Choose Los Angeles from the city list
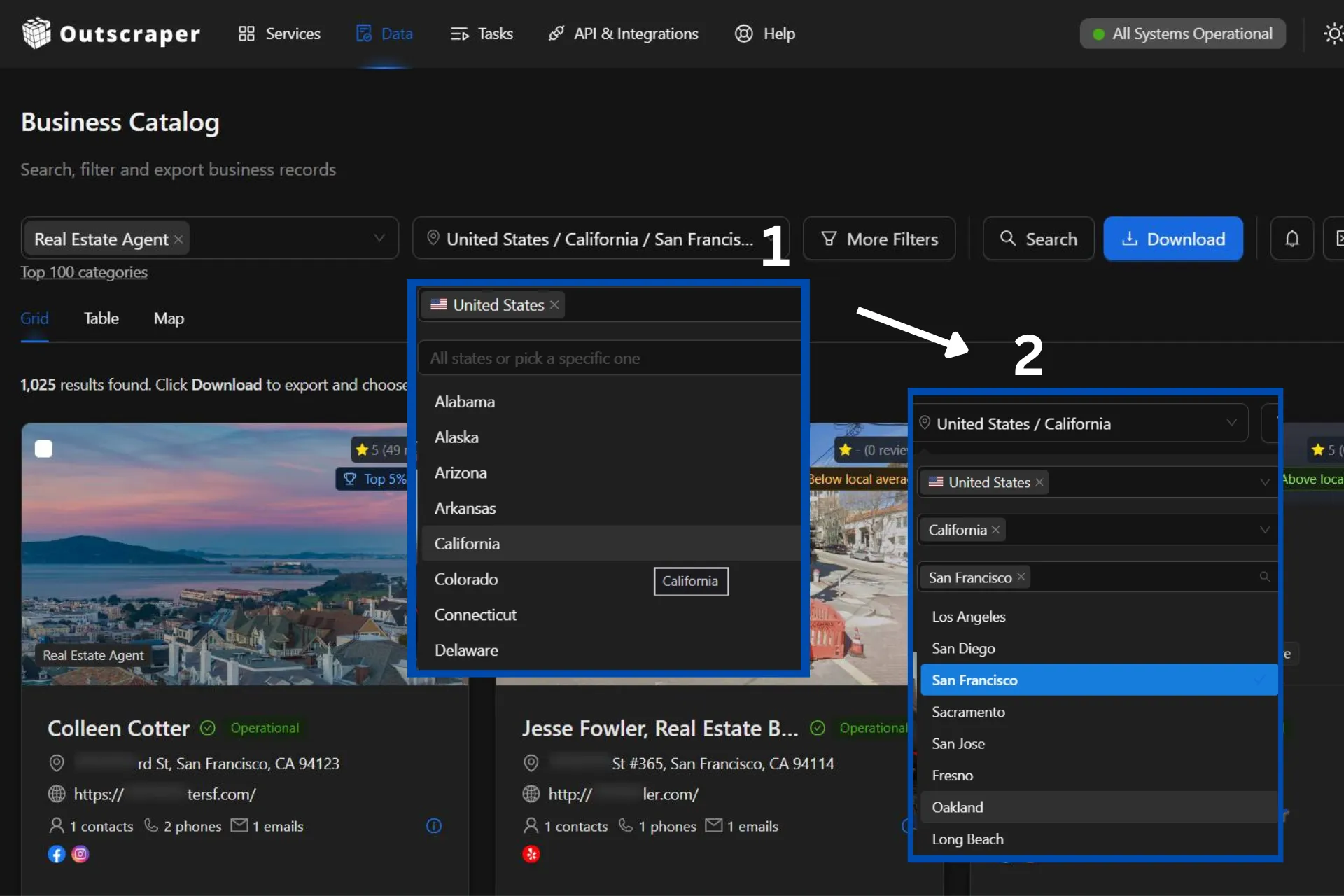This screenshot has height=896, width=1344. tap(1099, 617)
